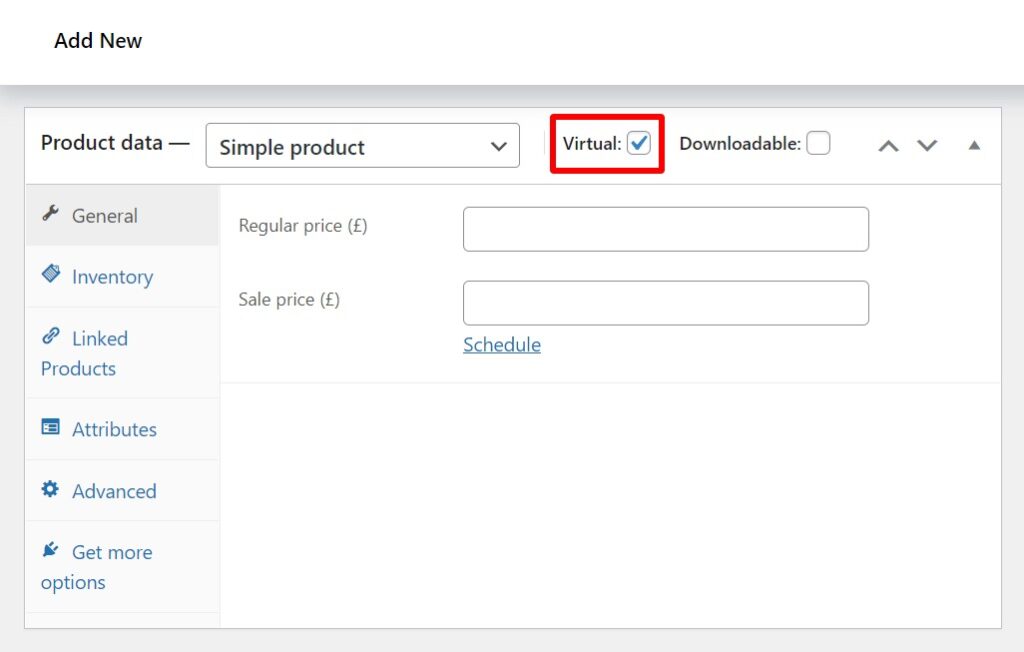Click inside the Sale price field
Viewport: 1024px width, 652px height.
tap(665, 302)
